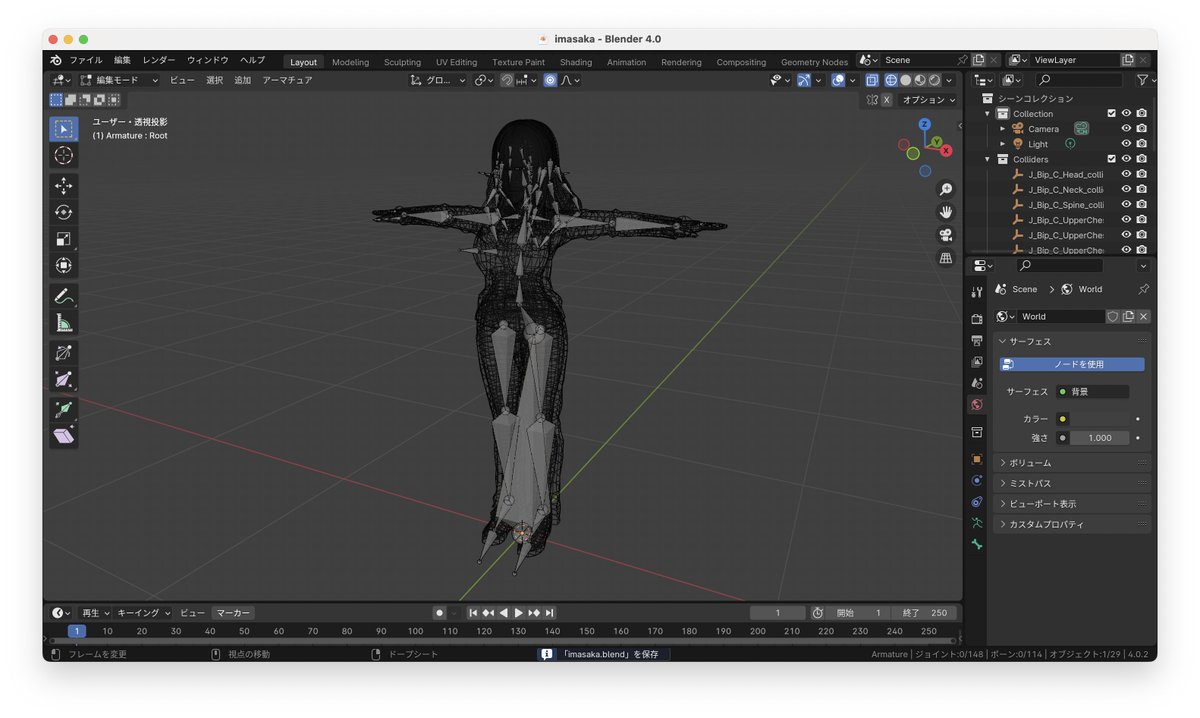
Task: Switch to the Animation workspace tab
Action: click(x=626, y=62)
